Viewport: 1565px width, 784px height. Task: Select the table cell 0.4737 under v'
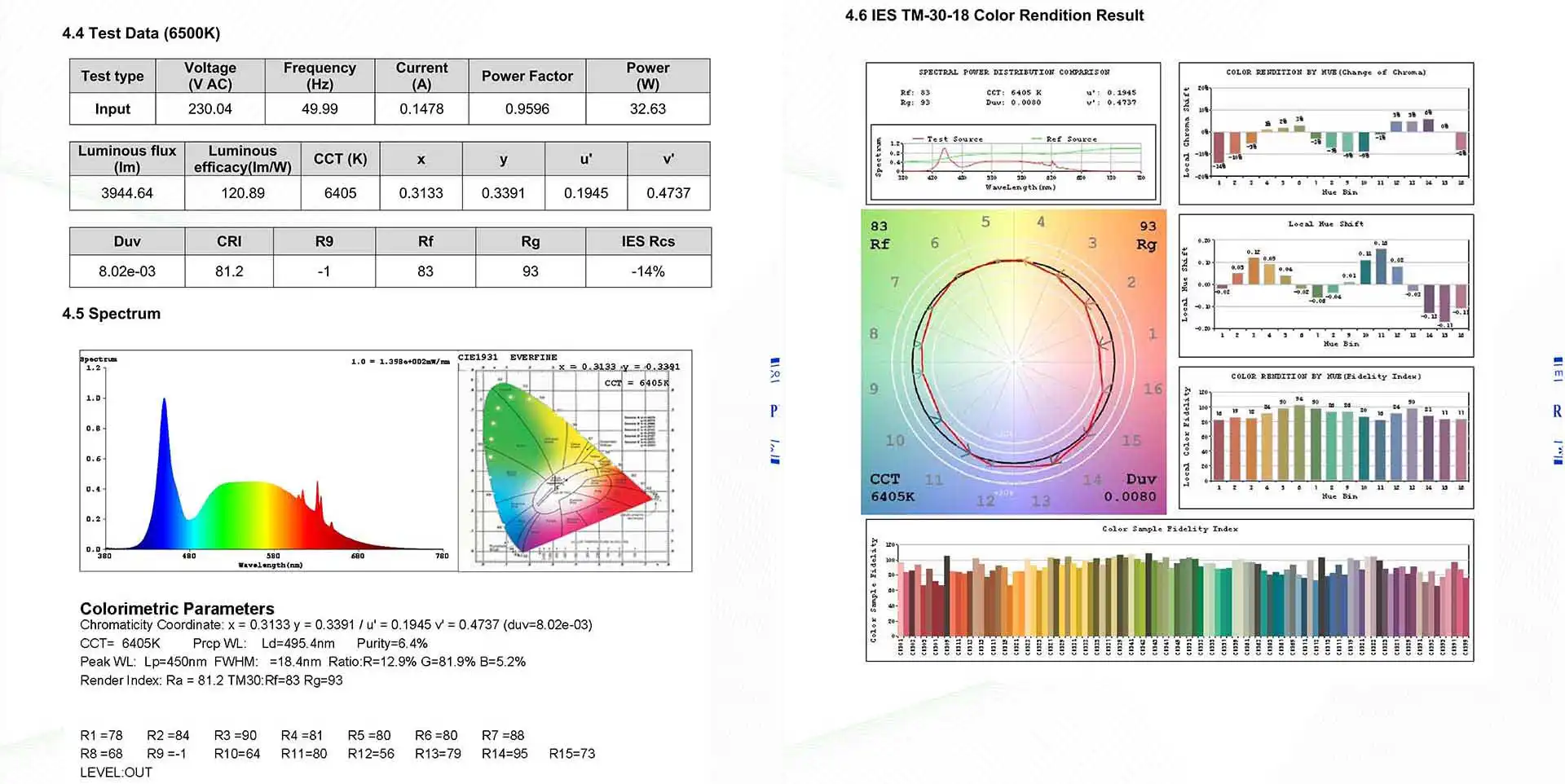[668, 193]
